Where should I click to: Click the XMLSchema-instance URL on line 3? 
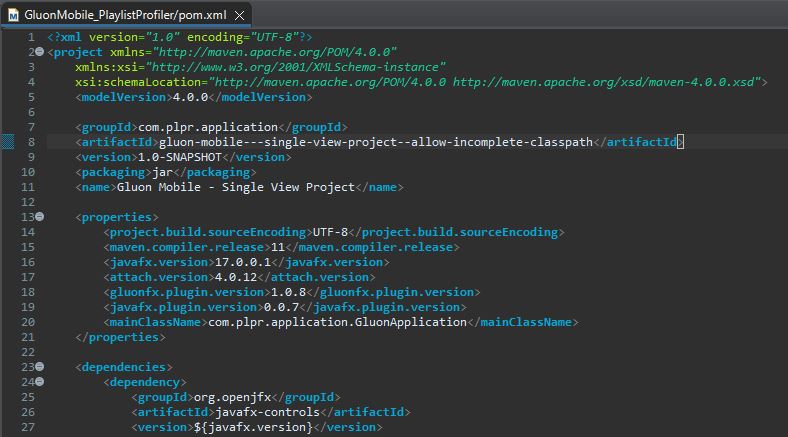point(296,67)
